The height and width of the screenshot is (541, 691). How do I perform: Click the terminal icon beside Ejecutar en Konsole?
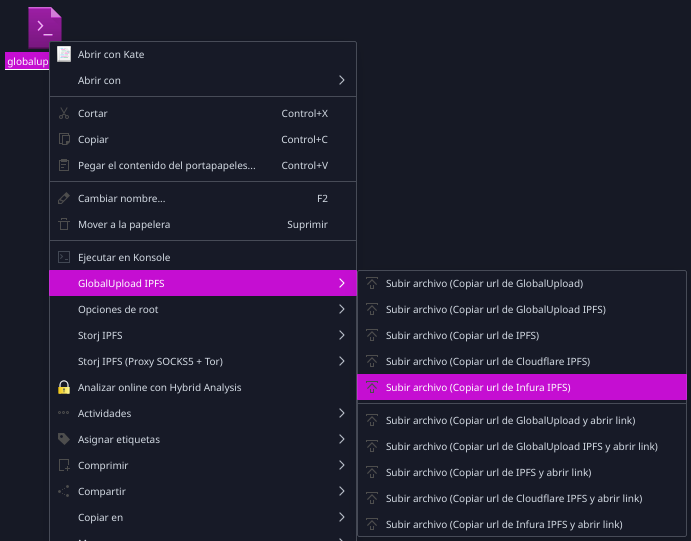[64, 257]
